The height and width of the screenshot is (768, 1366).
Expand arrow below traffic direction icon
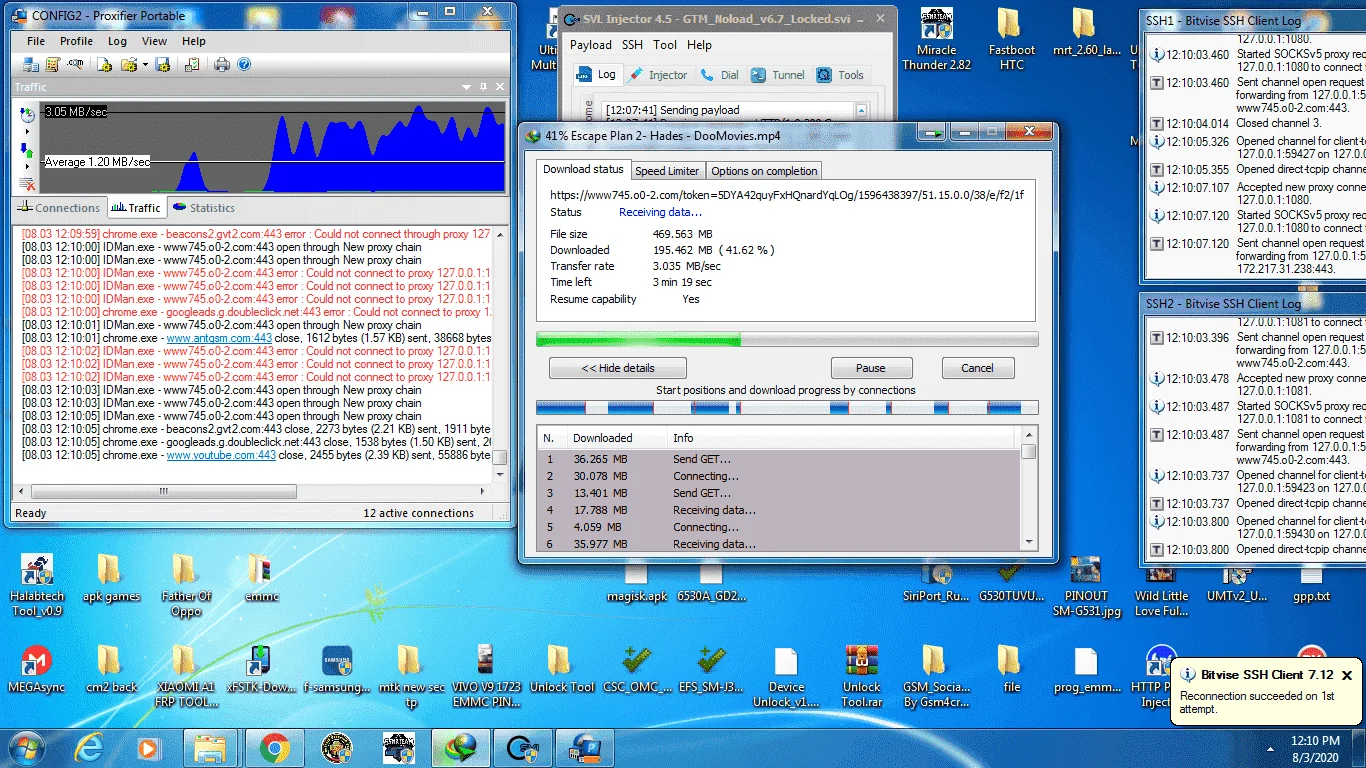27,166
